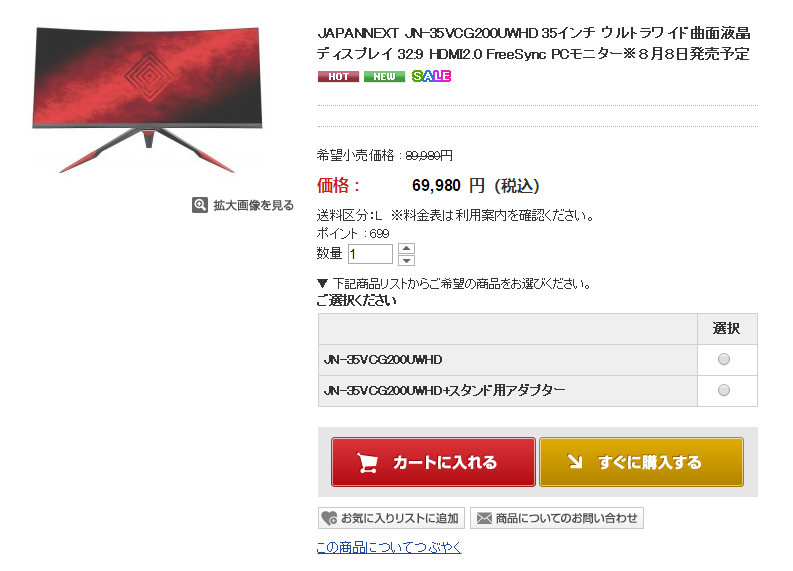This screenshot has height=571, width=793.
Task: View enlarged image via 拡大画像を見る text
Action: coord(253,205)
